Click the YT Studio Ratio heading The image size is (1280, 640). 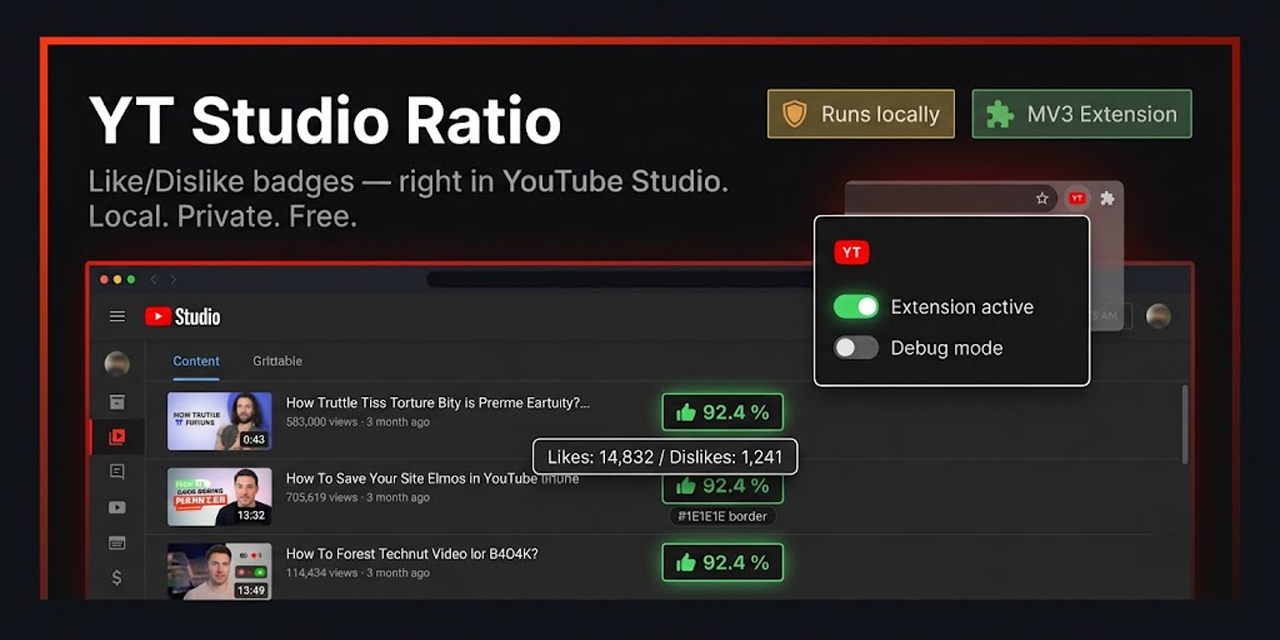tap(325, 122)
